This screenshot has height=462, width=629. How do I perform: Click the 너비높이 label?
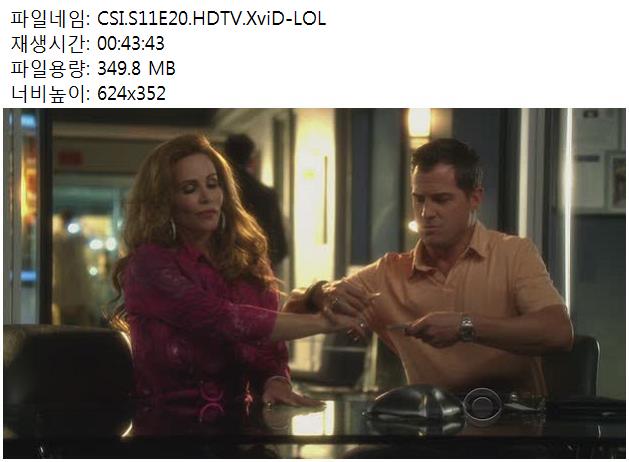click(x=50, y=93)
